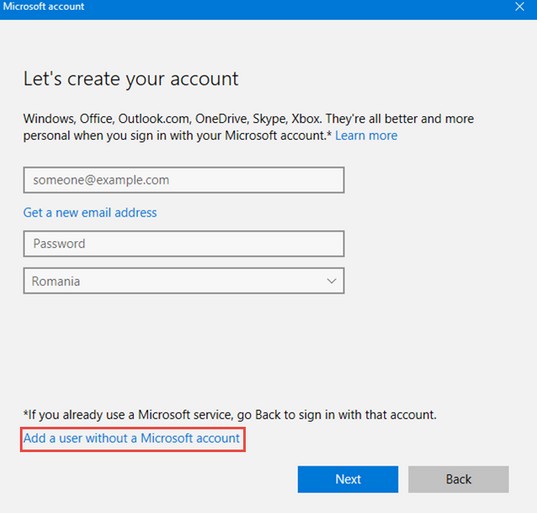Open the Learn more link
537x513 pixels.
pos(366,136)
